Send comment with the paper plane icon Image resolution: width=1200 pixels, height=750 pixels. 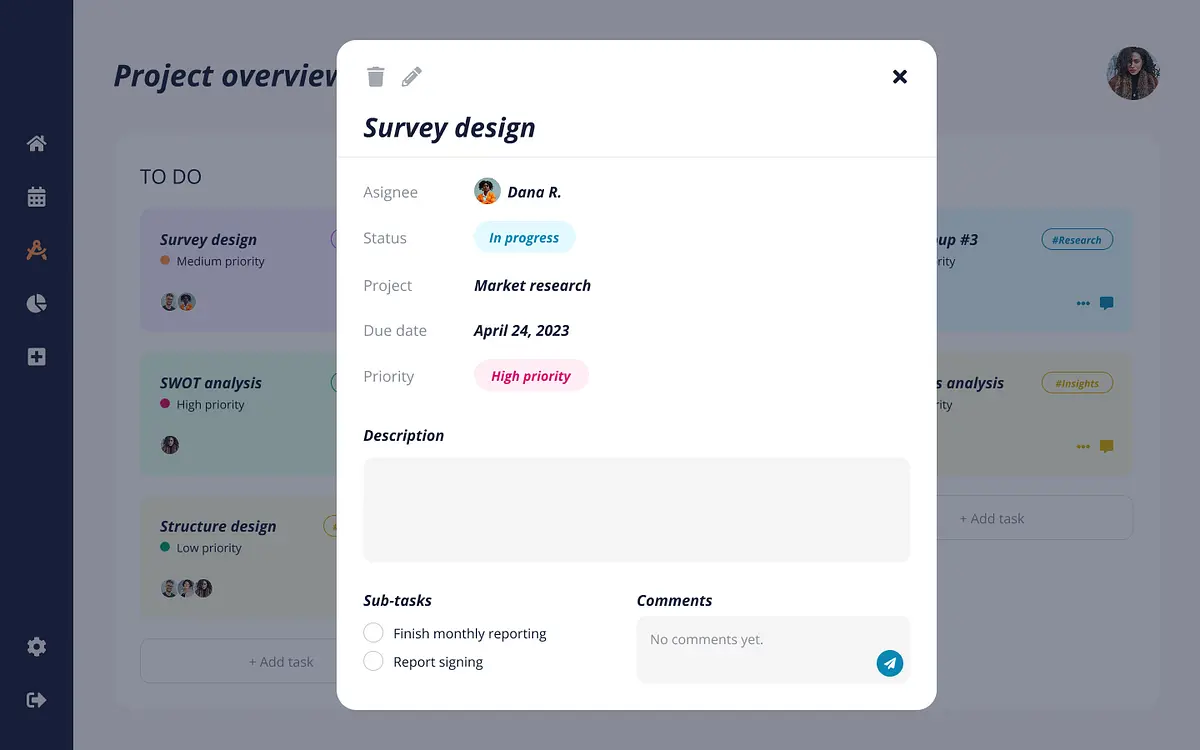tap(889, 663)
